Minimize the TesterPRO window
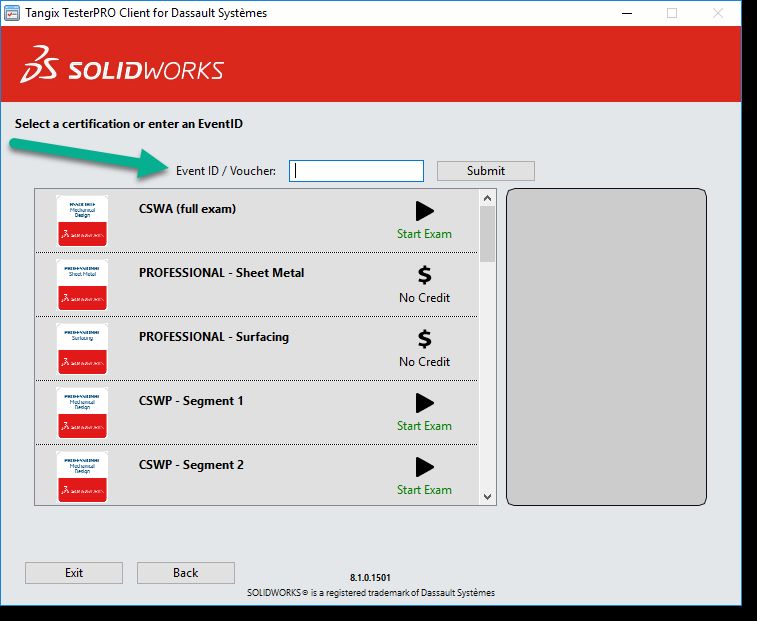Screen dimensions: 757x621 [x=627, y=13]
